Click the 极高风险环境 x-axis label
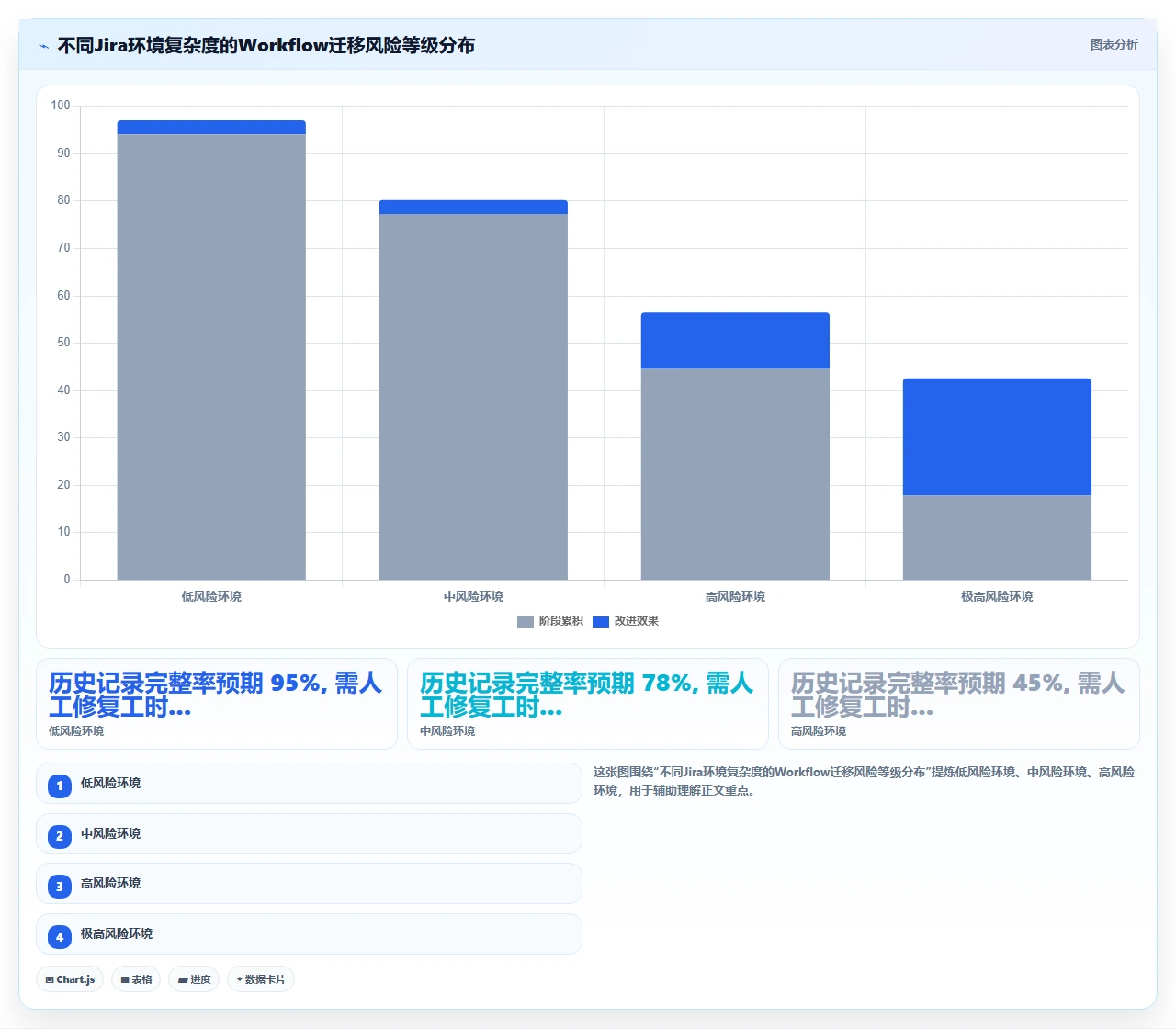Image resolution: width=1176 pixels, height=1029 pixels. coord(997,596)
